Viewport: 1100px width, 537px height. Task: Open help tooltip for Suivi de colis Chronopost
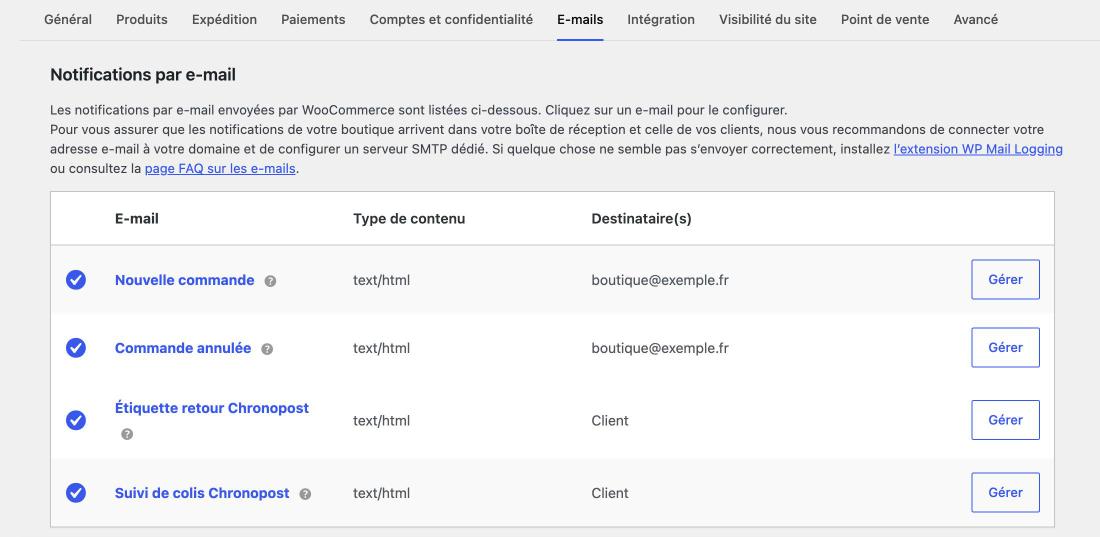tap(305, 494)
